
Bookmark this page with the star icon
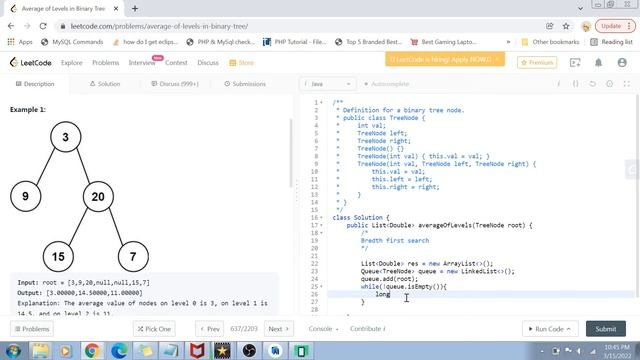tap(566, 26)
